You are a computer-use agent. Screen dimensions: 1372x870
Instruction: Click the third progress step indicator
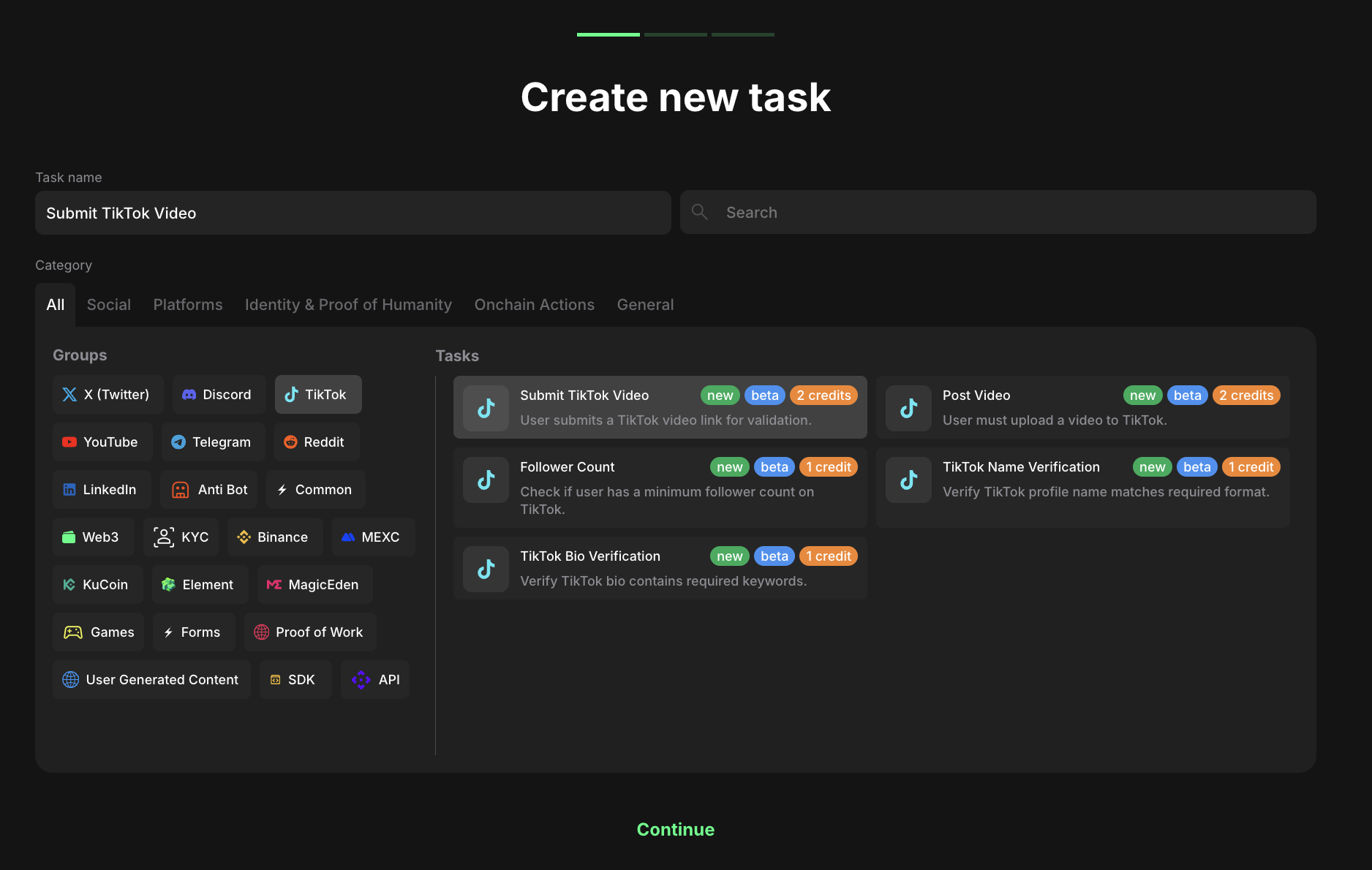(x=743, y=34)
